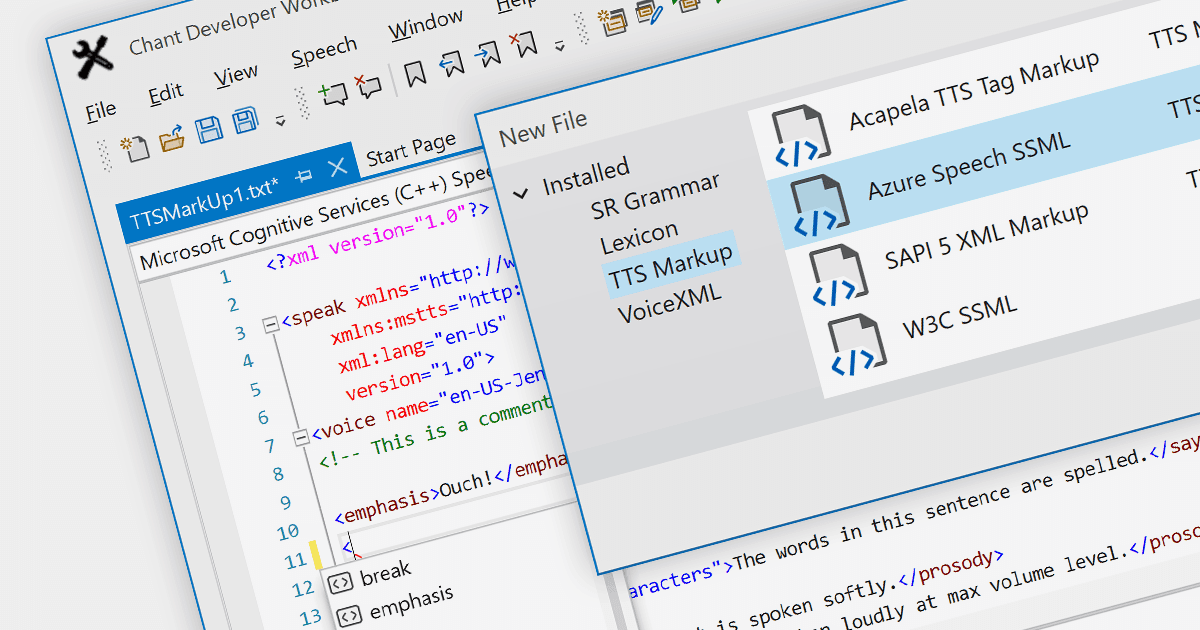The image size is (1200, 630).
Task: Click the edit project pencil icon
Action: pos(650,11)
